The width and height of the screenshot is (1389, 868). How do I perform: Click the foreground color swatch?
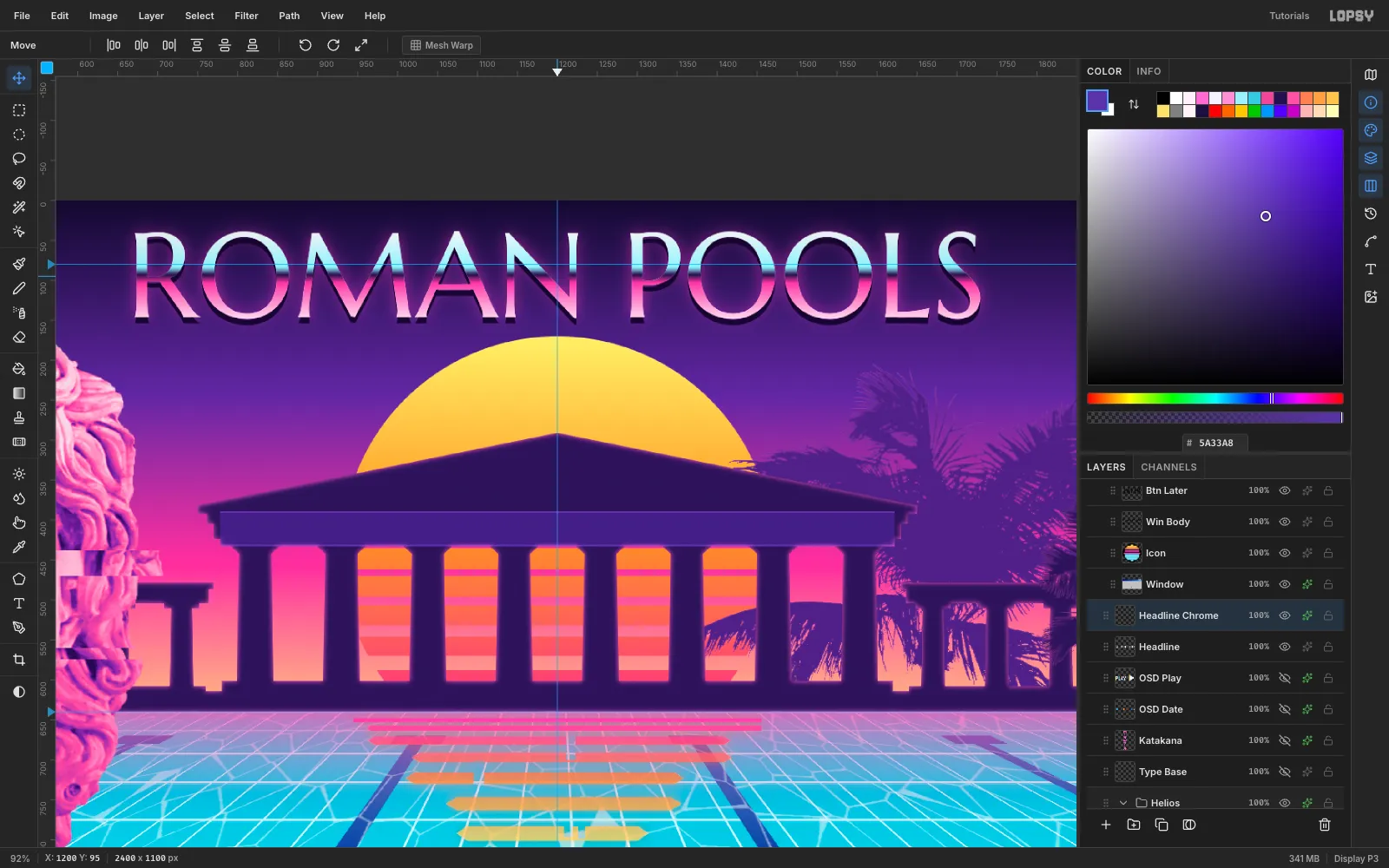[1097, 101]
